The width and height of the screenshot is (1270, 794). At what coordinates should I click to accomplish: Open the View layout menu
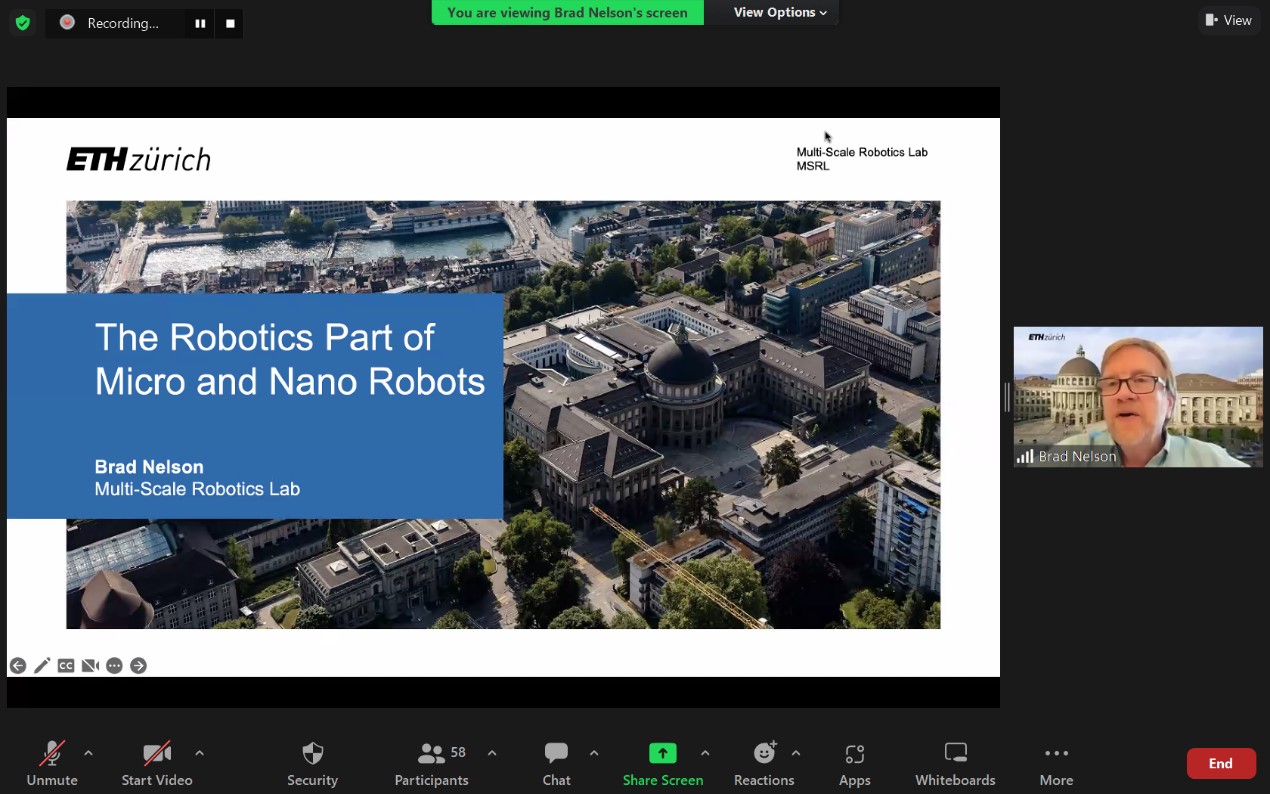[1228, 20]
